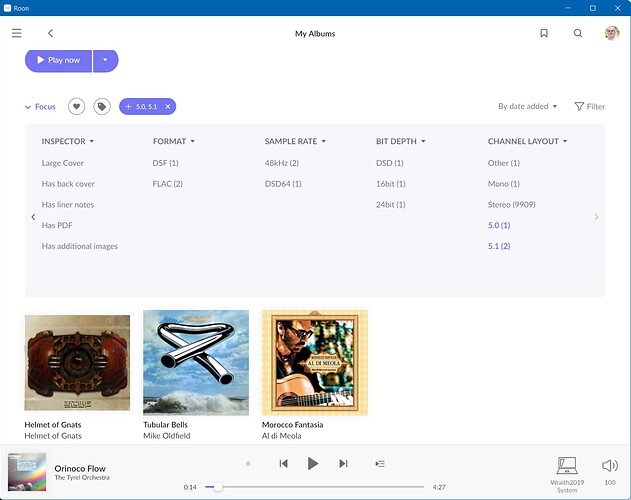Filter by FLAC (2) format

167,184
